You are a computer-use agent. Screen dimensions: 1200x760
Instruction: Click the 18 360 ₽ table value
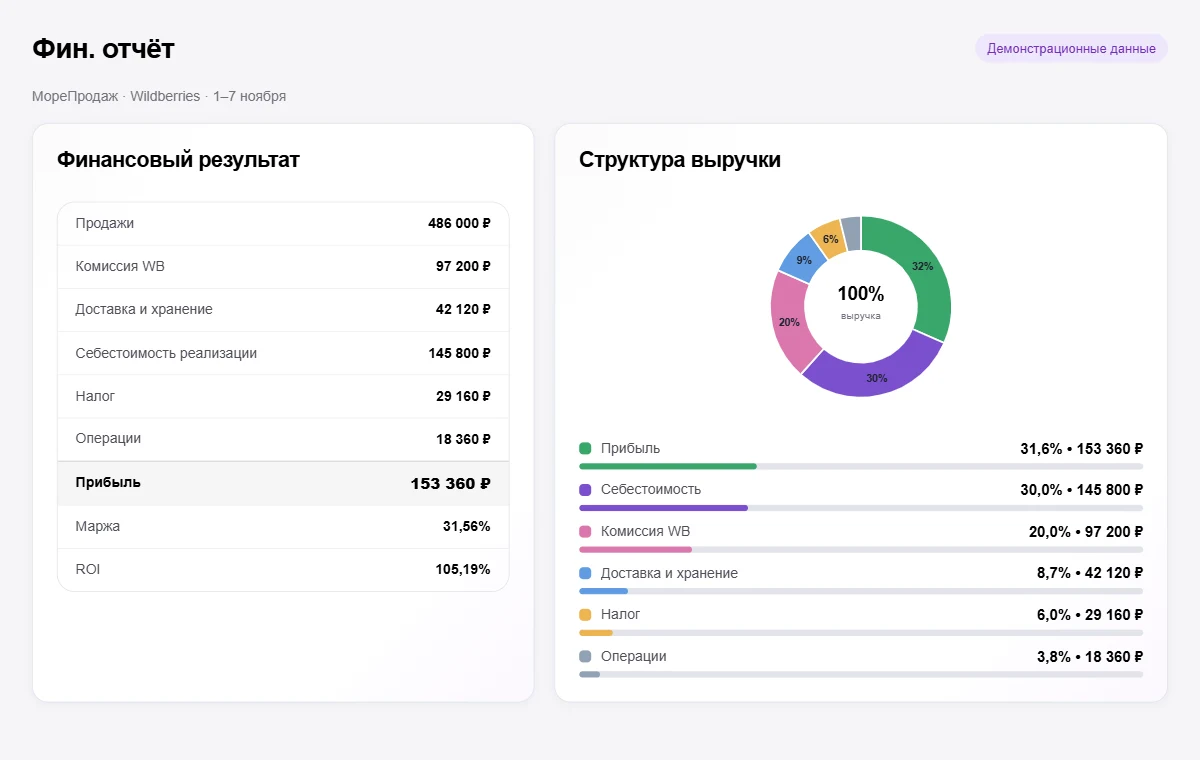(x=463, y=439)
